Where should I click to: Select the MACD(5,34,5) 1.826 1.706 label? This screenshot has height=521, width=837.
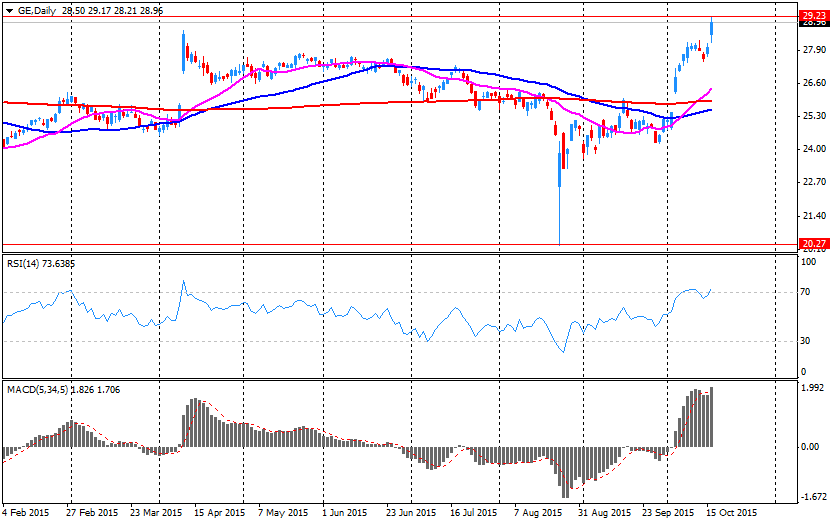pos(64,390)
